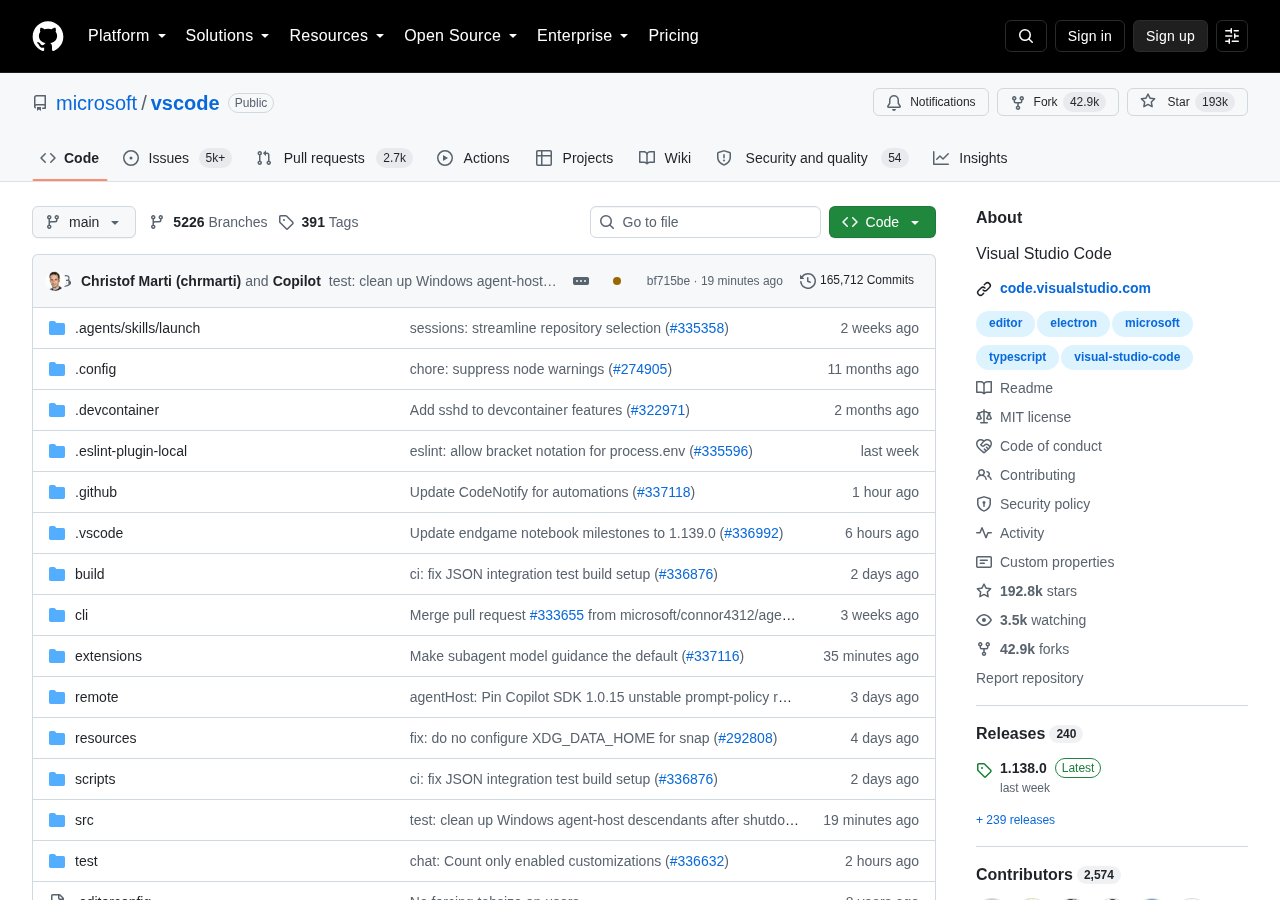Open the Insights tab
1280x900 pixels.
[x=970, y=158]
